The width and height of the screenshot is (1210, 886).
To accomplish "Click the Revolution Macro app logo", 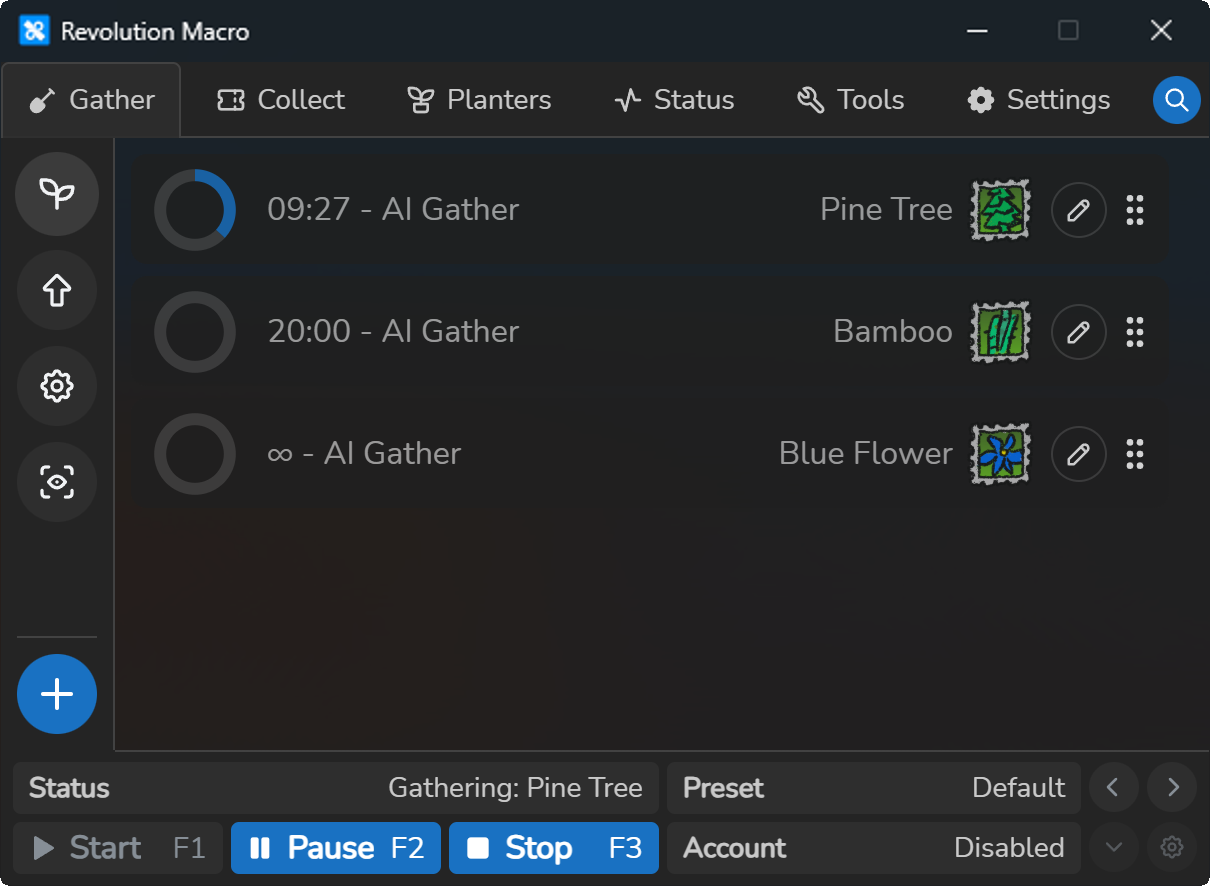I will [34, 31].
